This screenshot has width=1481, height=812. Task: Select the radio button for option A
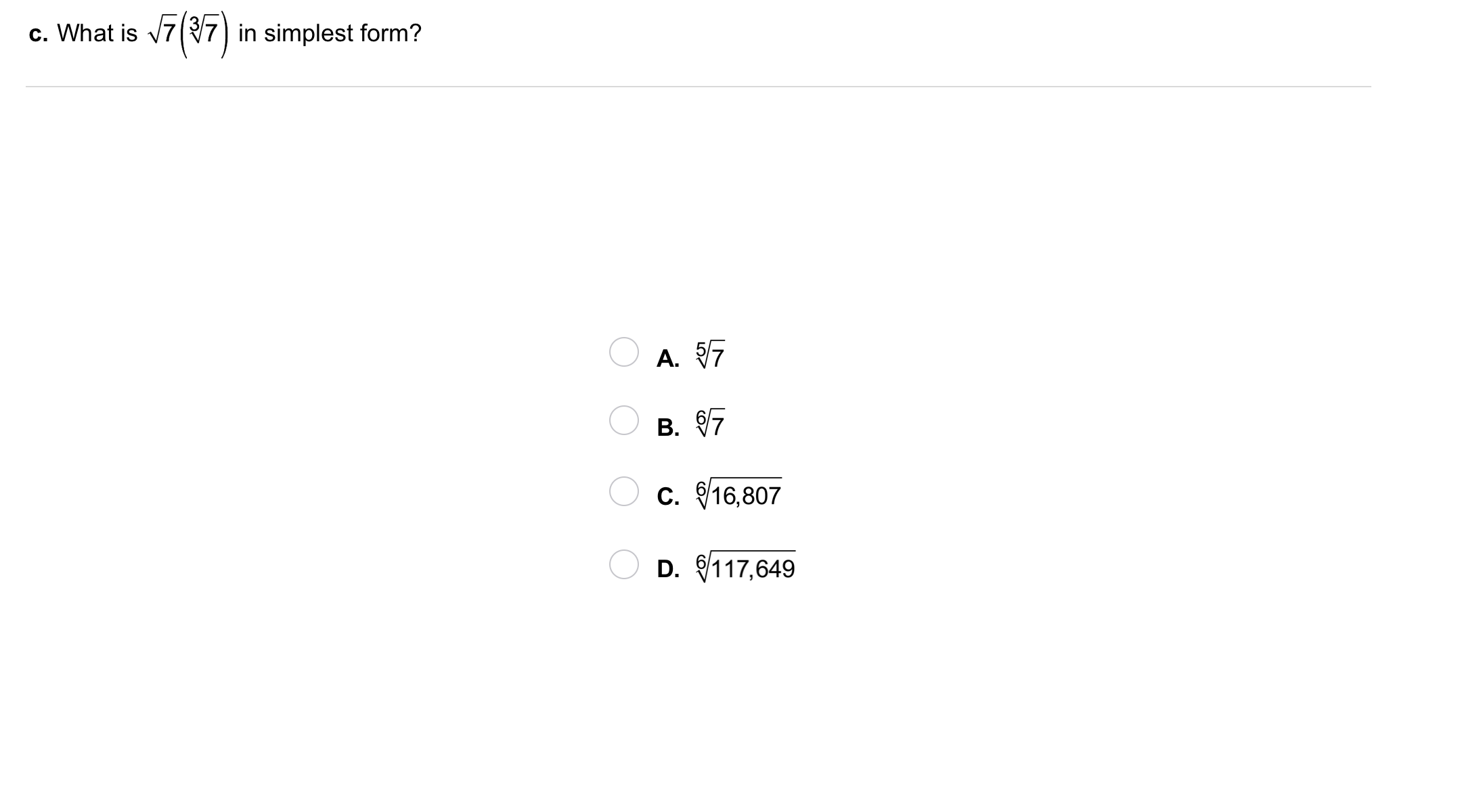[x=623, y=352]
